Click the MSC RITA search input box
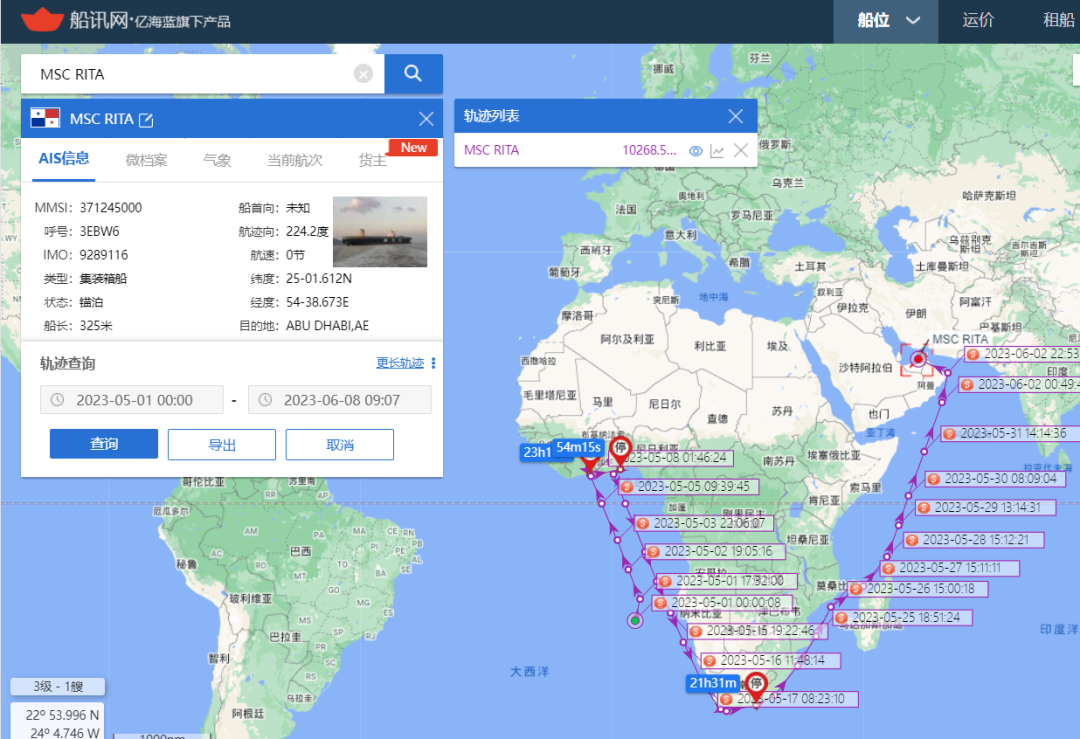The image size is (1080, 739). pyautogui.click(x=202, y=74)
